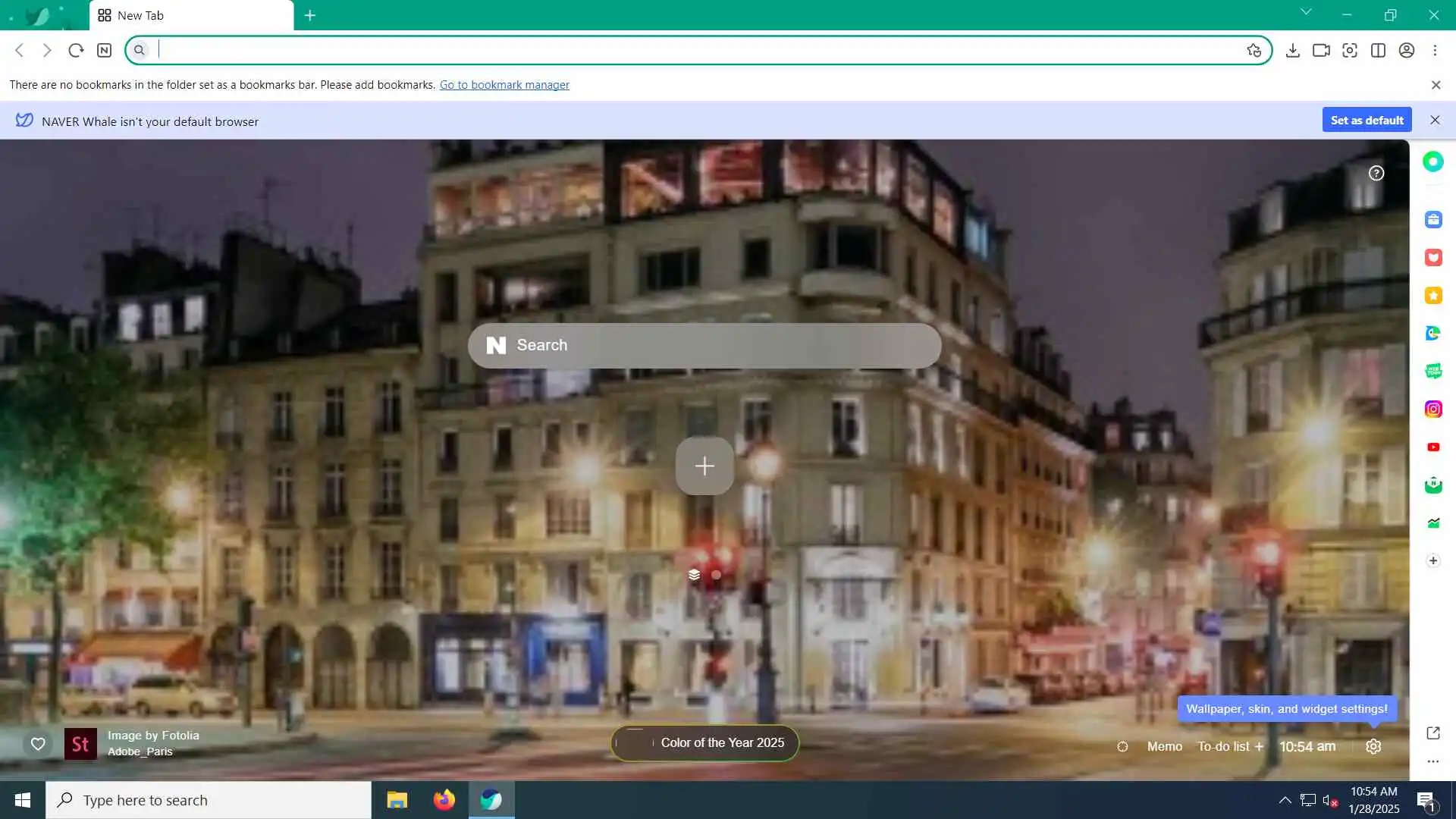
Task: Open the screen capture tool icon
Action: tap(1349, 51)
